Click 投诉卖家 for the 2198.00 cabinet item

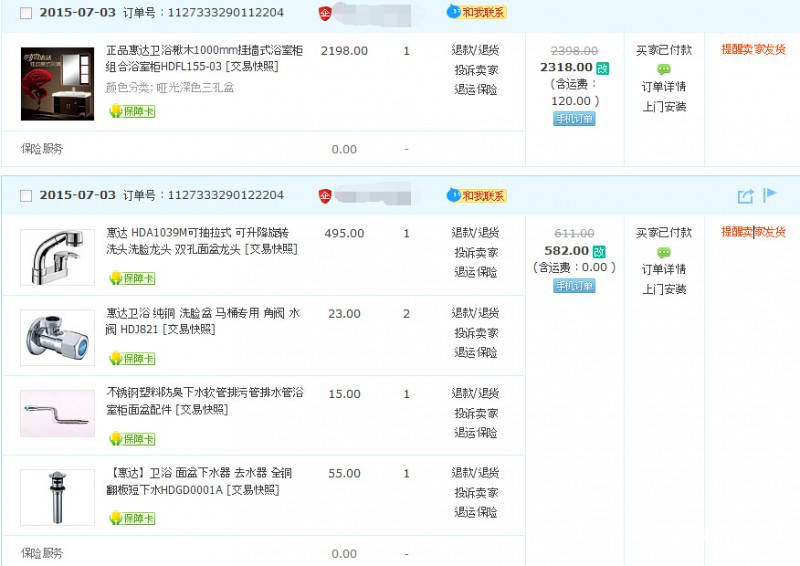pyautogui.click(x=475, y=70)
